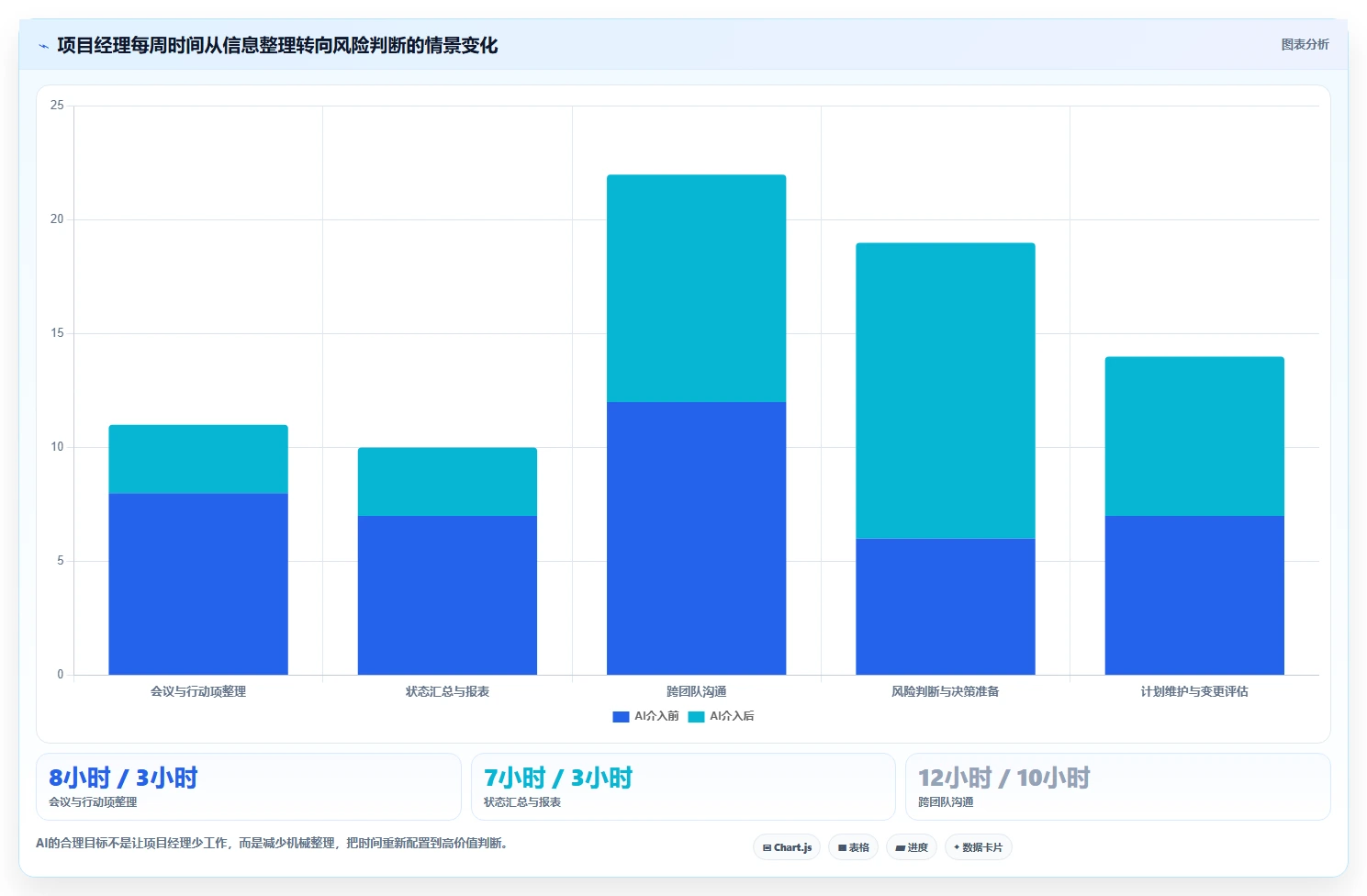Click x-axis label 风险判断与决策准备
This screenshot has width=1367, height=896.
946,691
